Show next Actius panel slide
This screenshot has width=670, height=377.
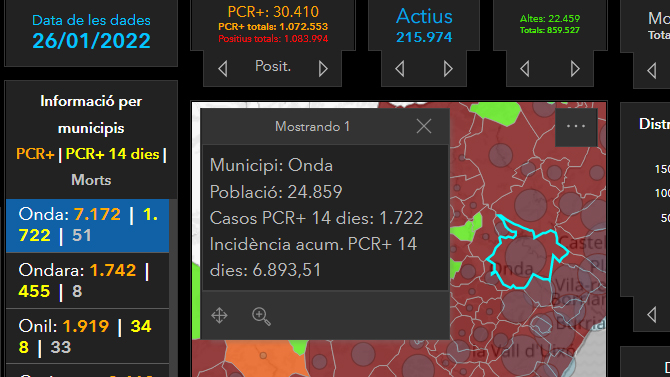coord(448,68)
